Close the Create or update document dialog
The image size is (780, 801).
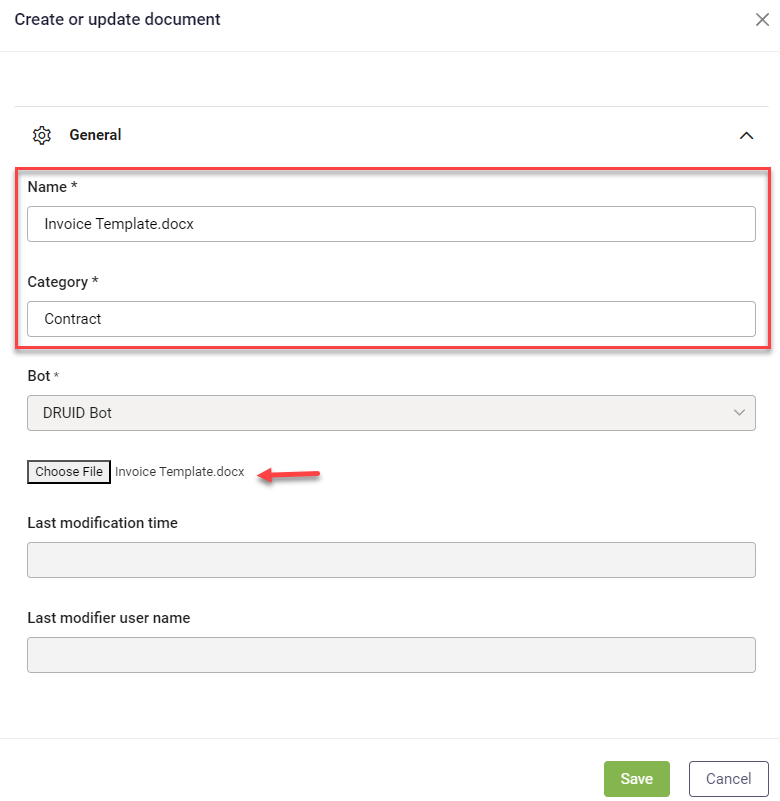pos(762,20)
